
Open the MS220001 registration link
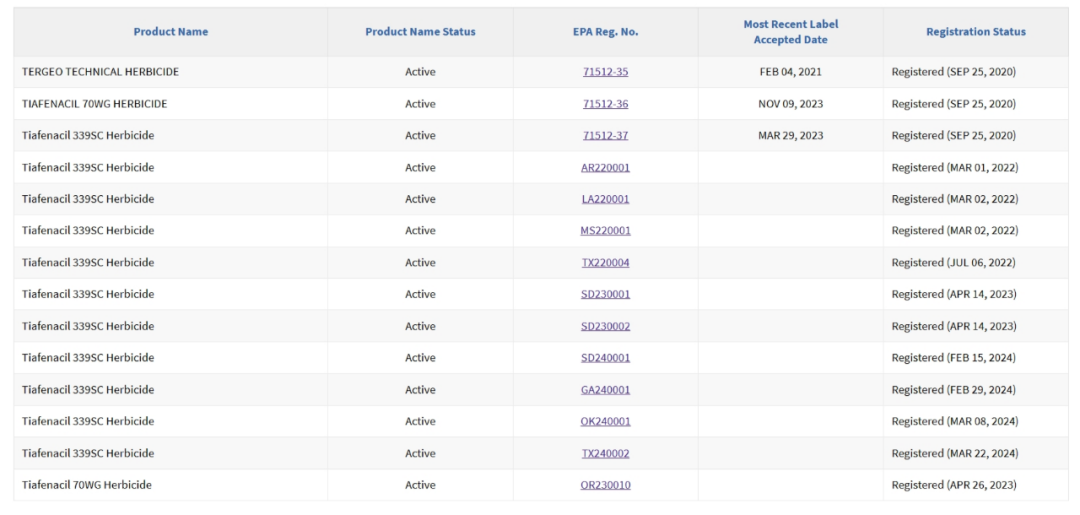pyautogui.click(x=605, y=231)
